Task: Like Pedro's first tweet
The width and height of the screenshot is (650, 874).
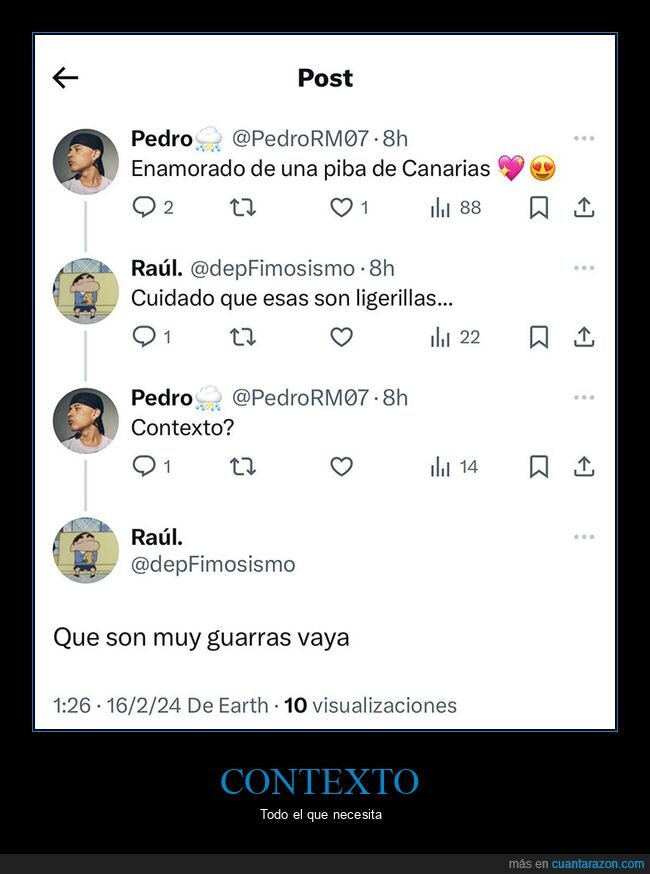Action: (342, 207)
